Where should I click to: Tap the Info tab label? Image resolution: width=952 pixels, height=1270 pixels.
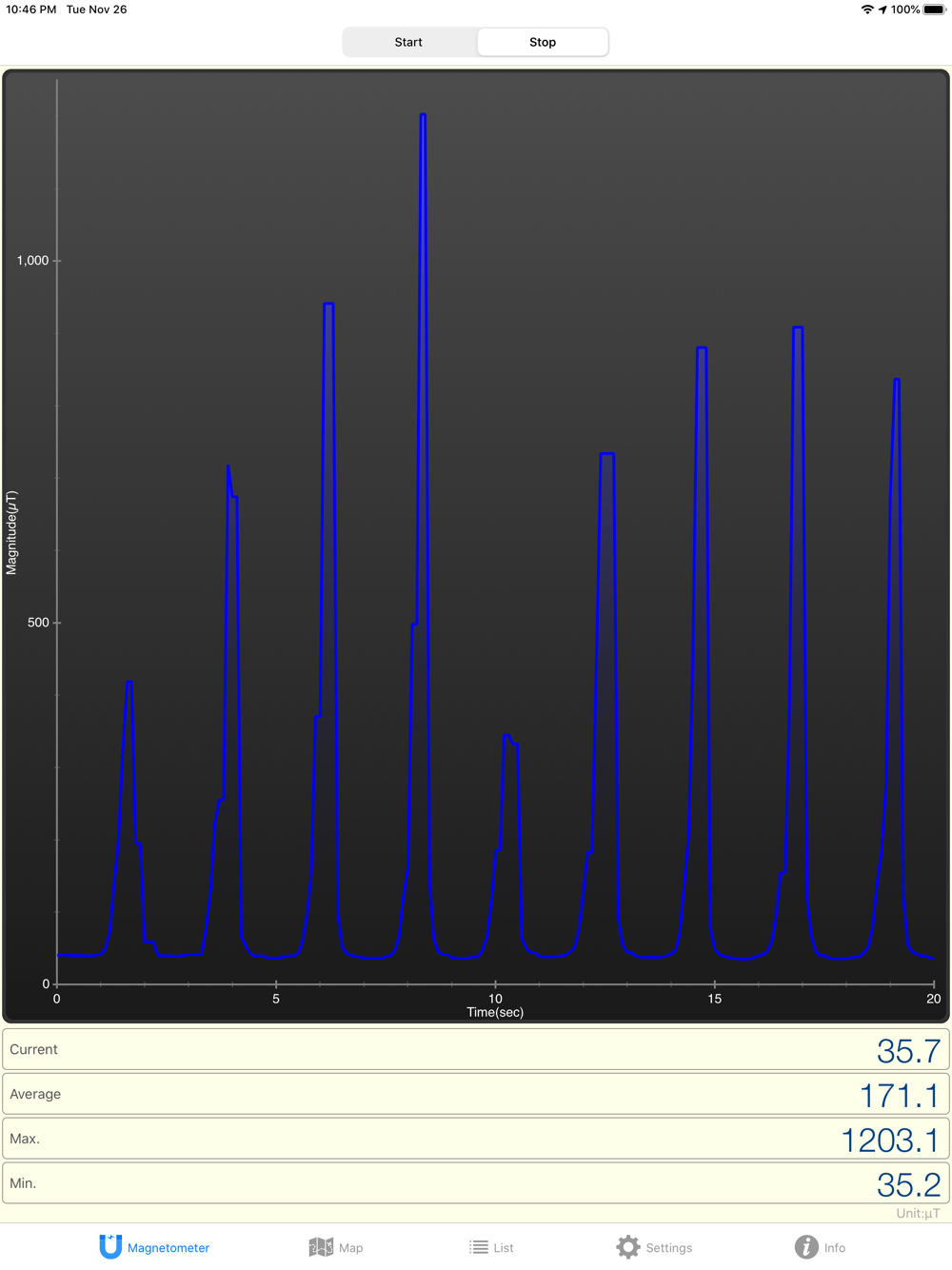[x=835, y=1248]
